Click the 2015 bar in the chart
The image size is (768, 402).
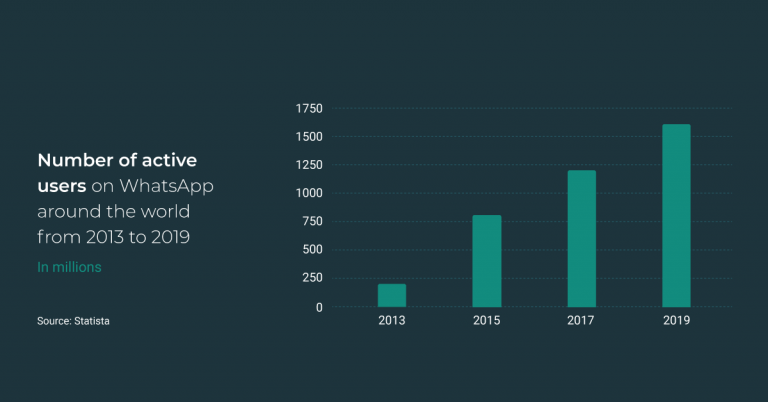tap(487, 261)
